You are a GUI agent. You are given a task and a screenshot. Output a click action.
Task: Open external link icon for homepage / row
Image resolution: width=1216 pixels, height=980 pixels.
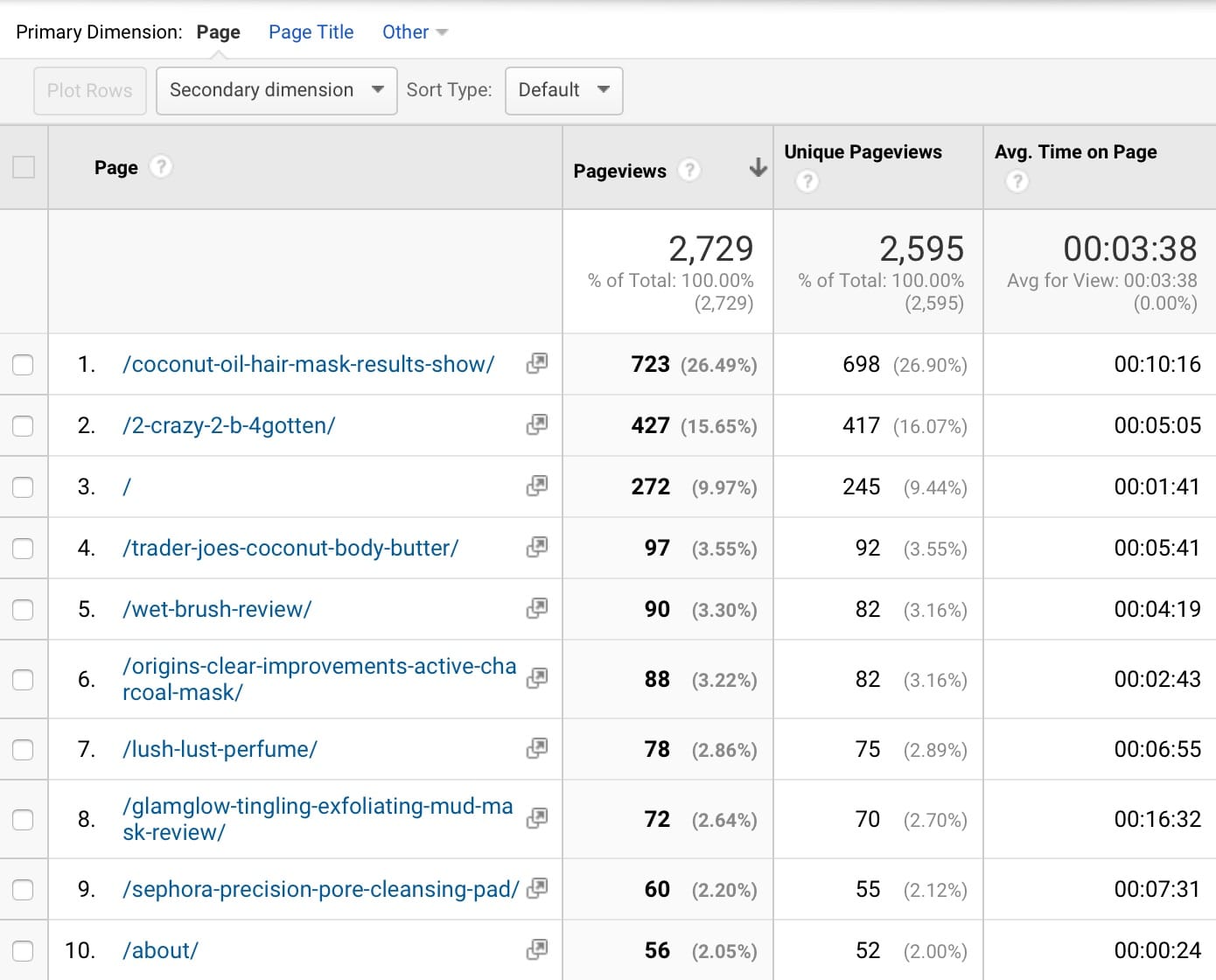[x=537, y=486]
